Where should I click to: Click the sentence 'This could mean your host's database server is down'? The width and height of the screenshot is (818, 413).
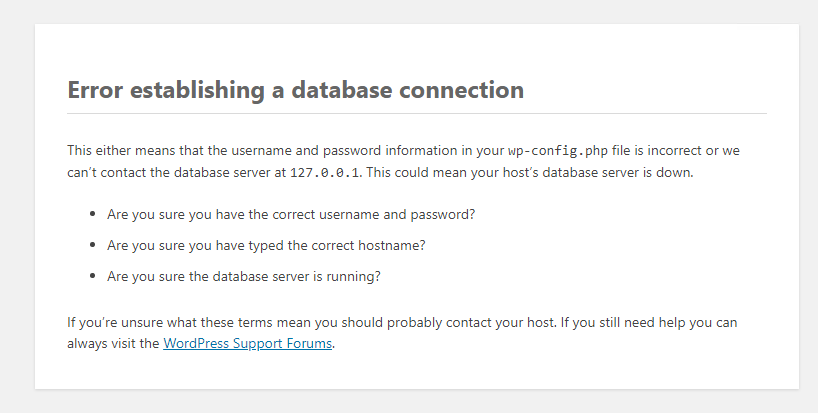click(536, 172)
